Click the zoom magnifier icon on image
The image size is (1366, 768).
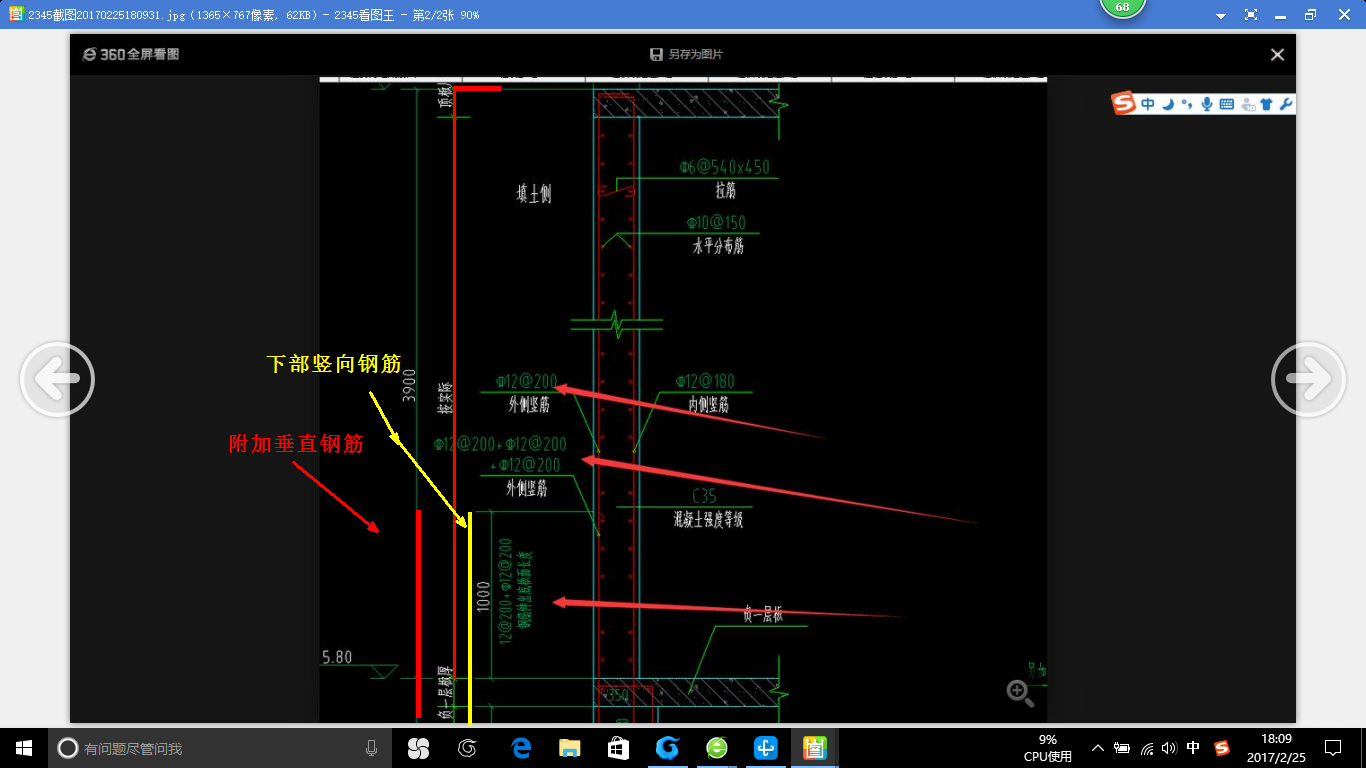point(1020,693)
